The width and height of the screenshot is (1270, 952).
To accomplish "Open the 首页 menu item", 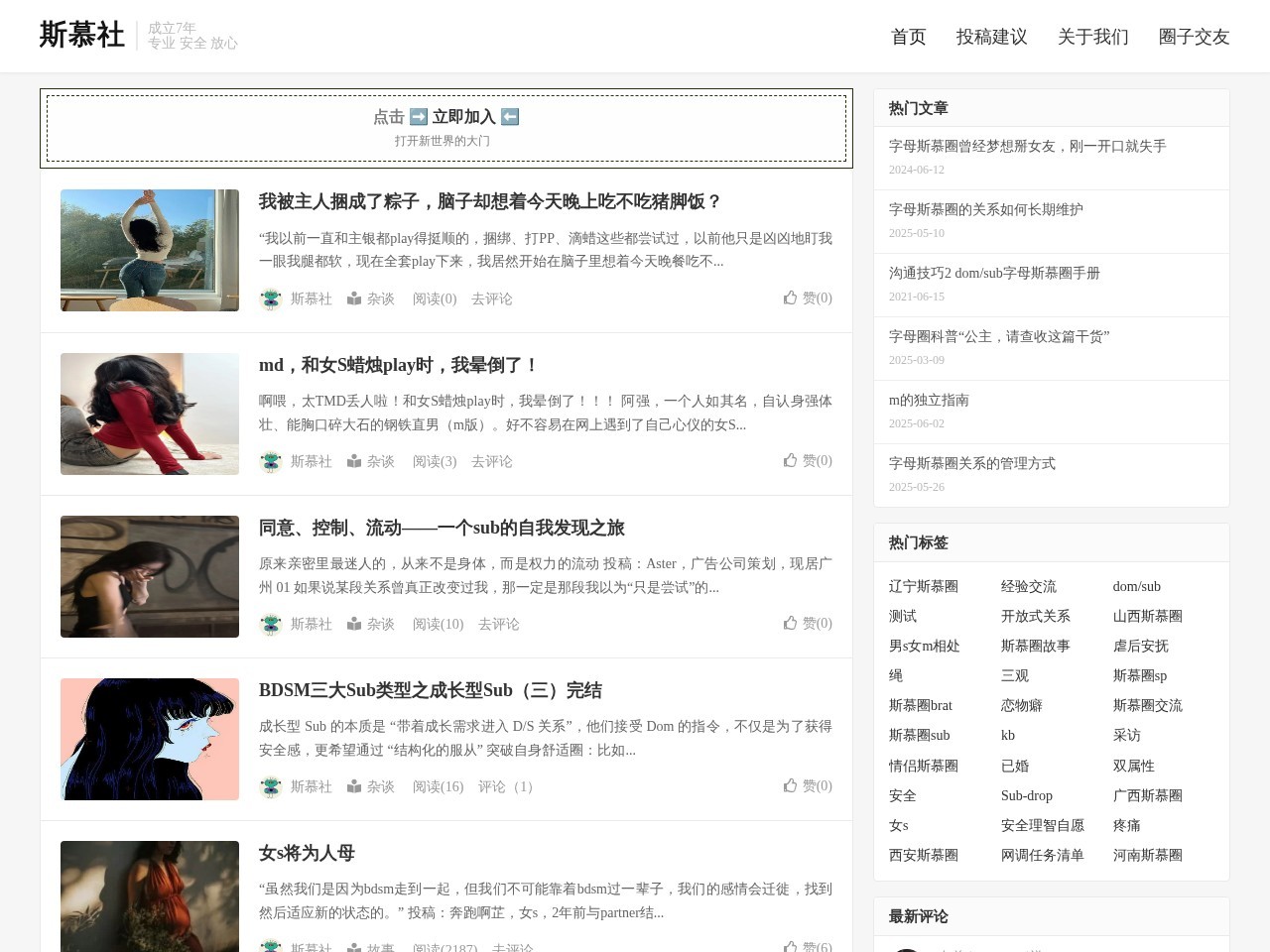I will point(907,37).
